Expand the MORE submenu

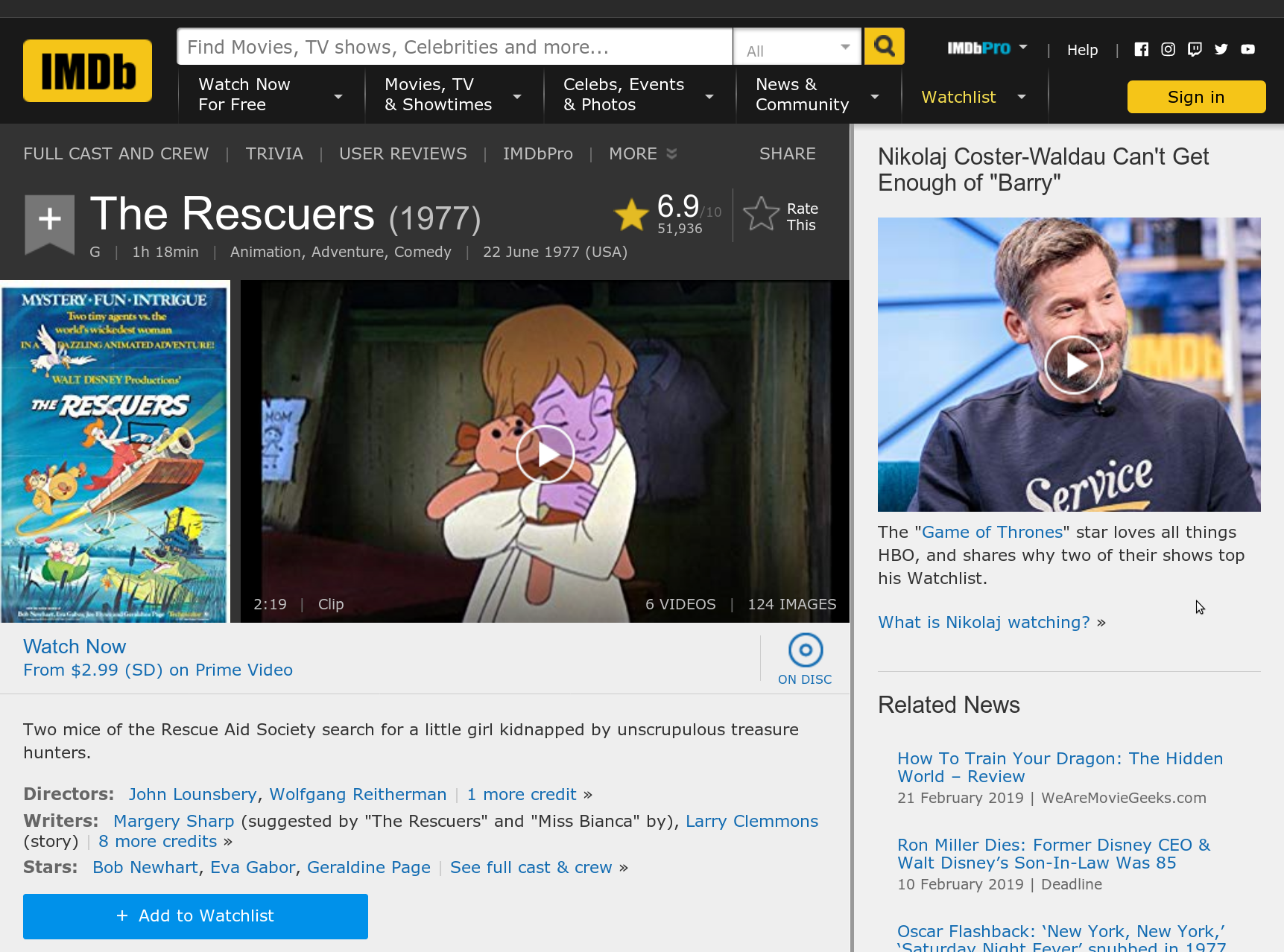pos(642,153)
